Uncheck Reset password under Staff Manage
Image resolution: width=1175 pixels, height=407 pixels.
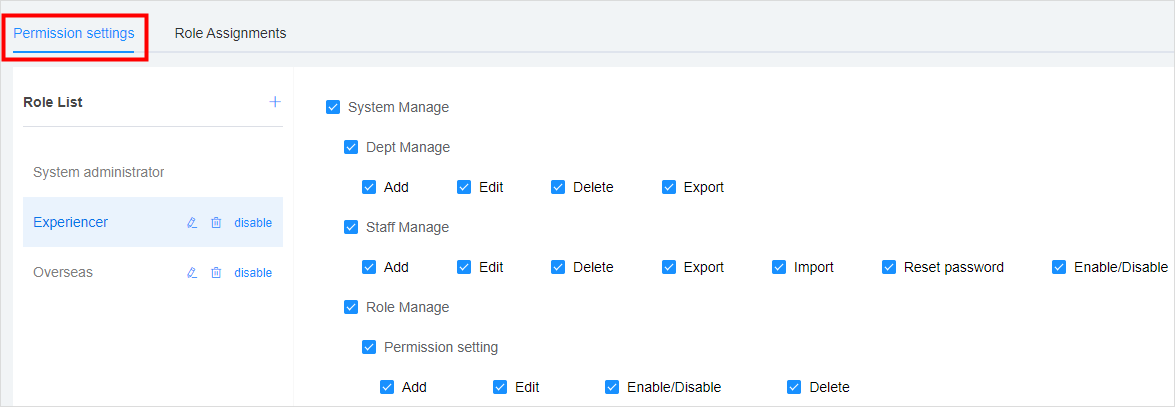point(889,267)
